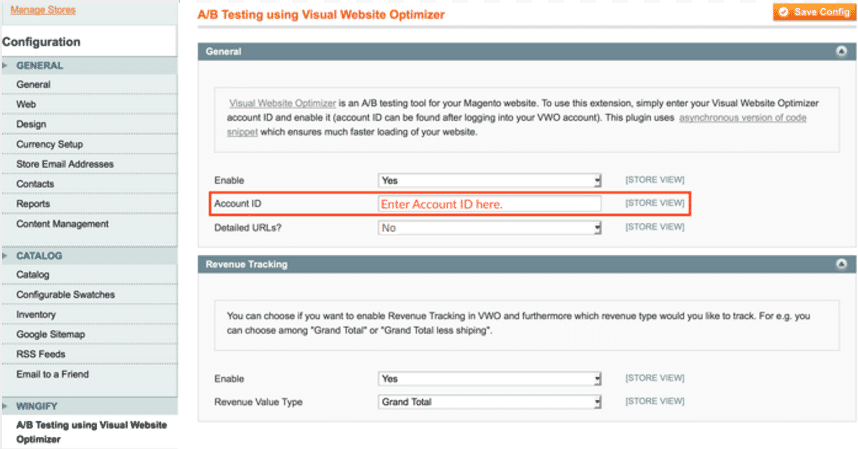
Task: Click the Configuration sidebar heading
Action: pyautogui.click(x=41, y=42)
